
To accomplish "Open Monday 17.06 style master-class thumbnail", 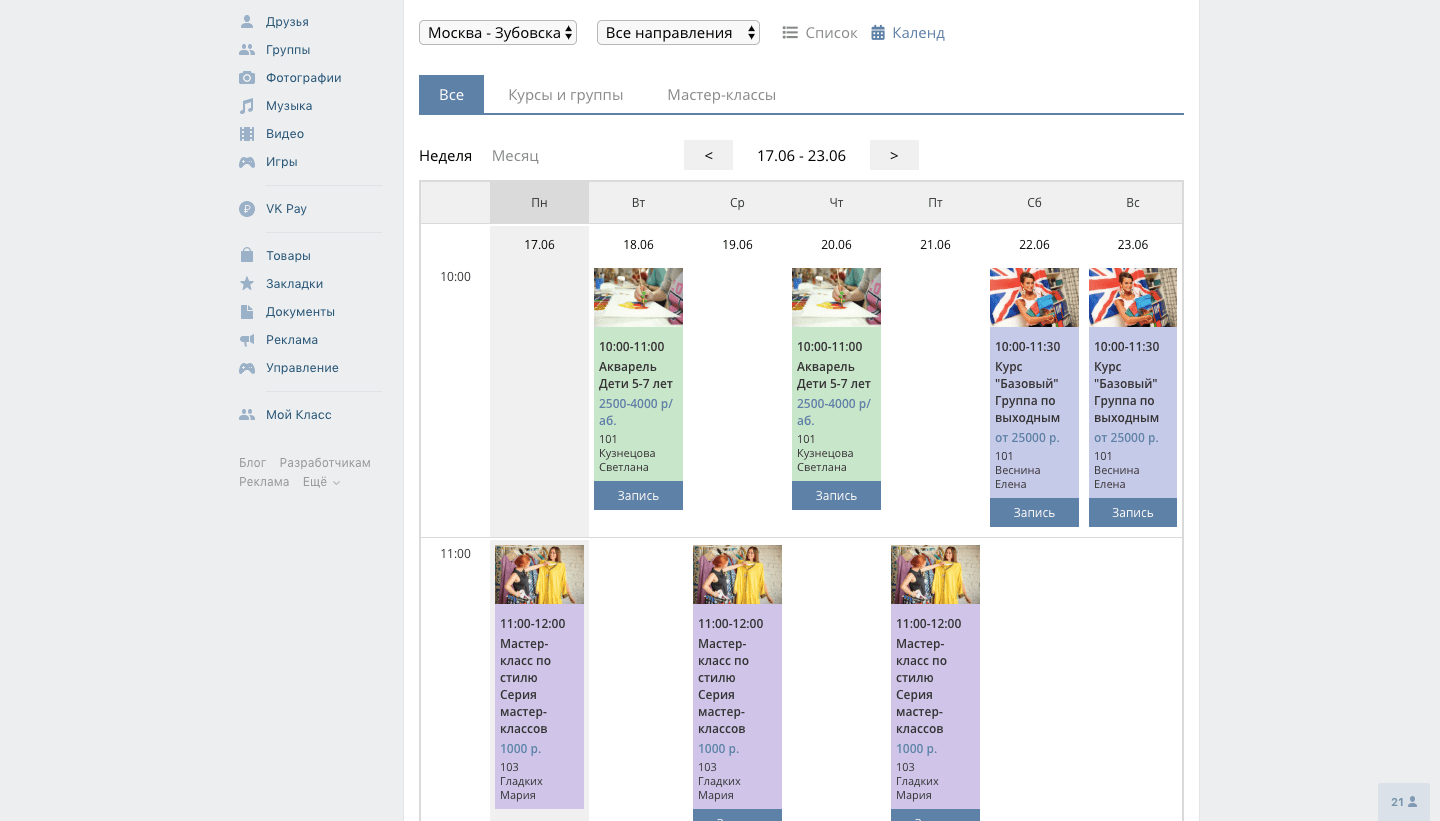I will tap(539, 574).
